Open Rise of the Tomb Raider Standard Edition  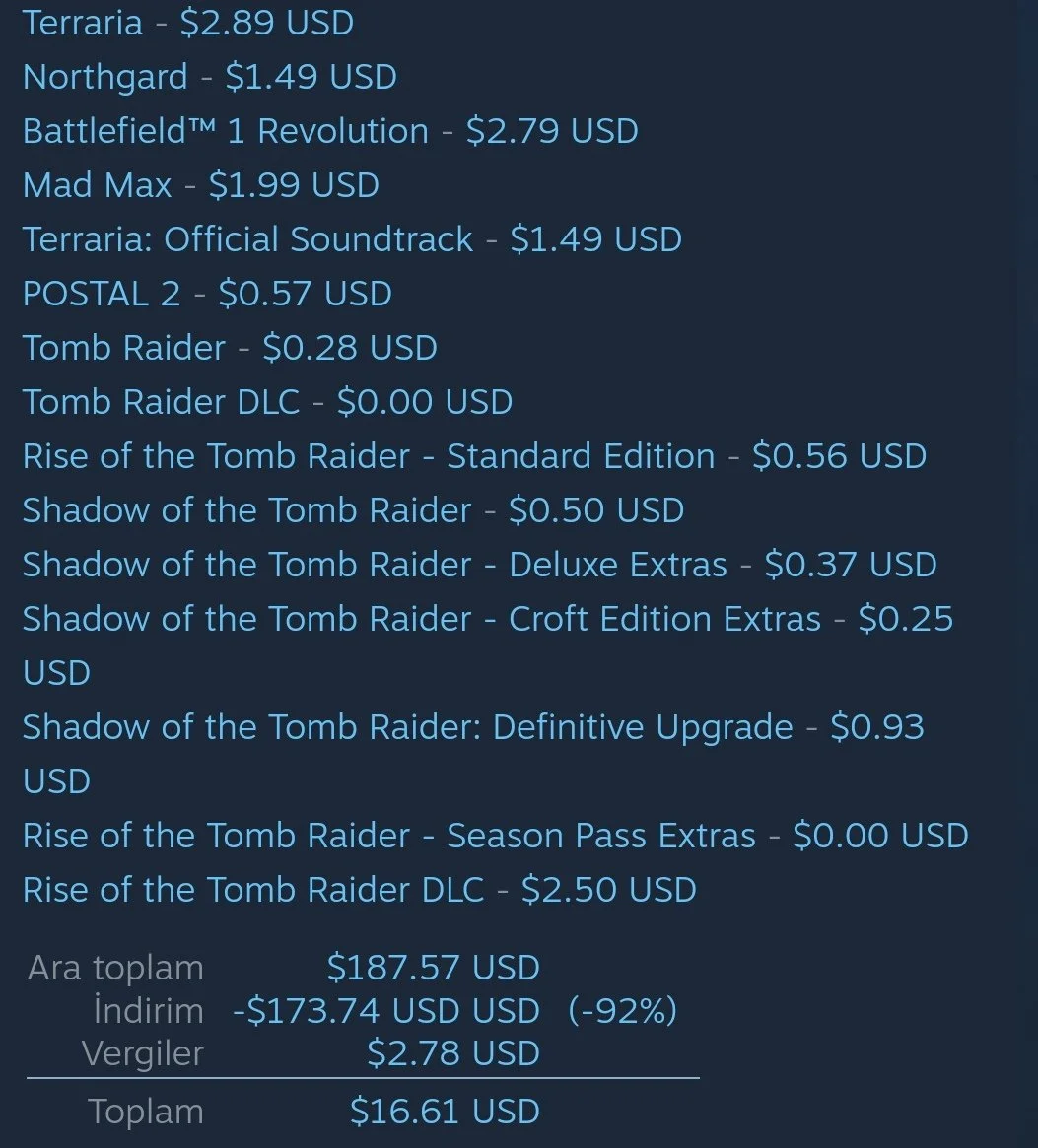475,456
